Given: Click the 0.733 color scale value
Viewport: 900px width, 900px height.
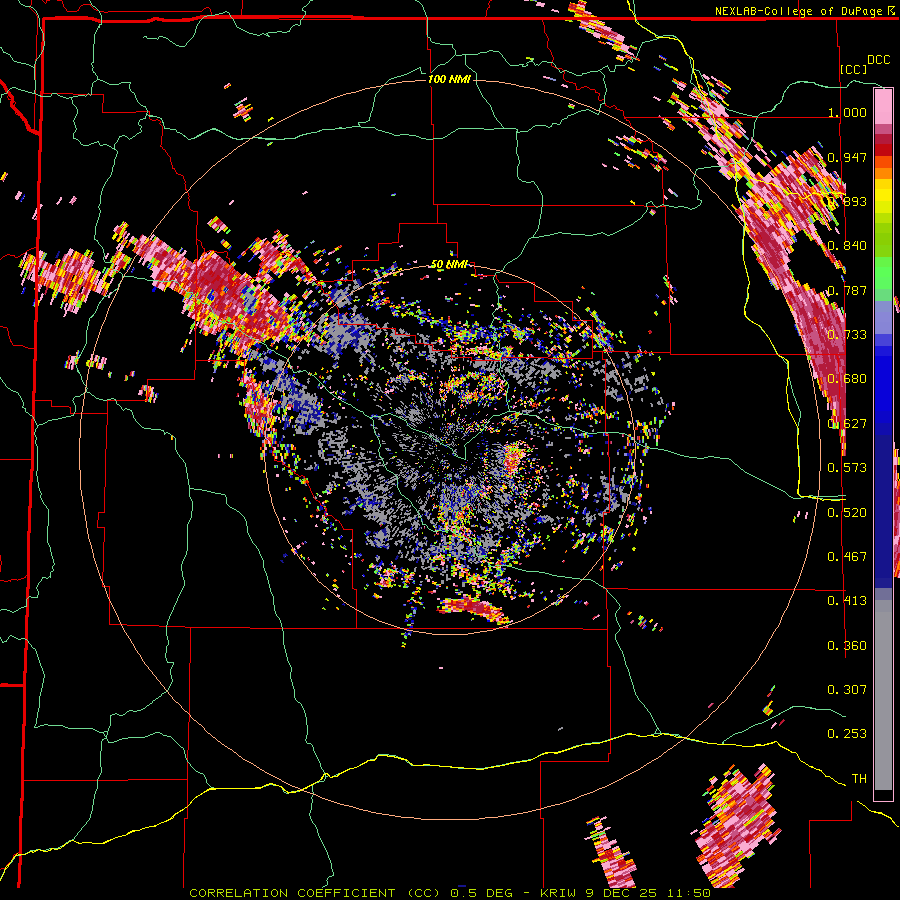Looking at the screenshot, I should click(847, 335).
